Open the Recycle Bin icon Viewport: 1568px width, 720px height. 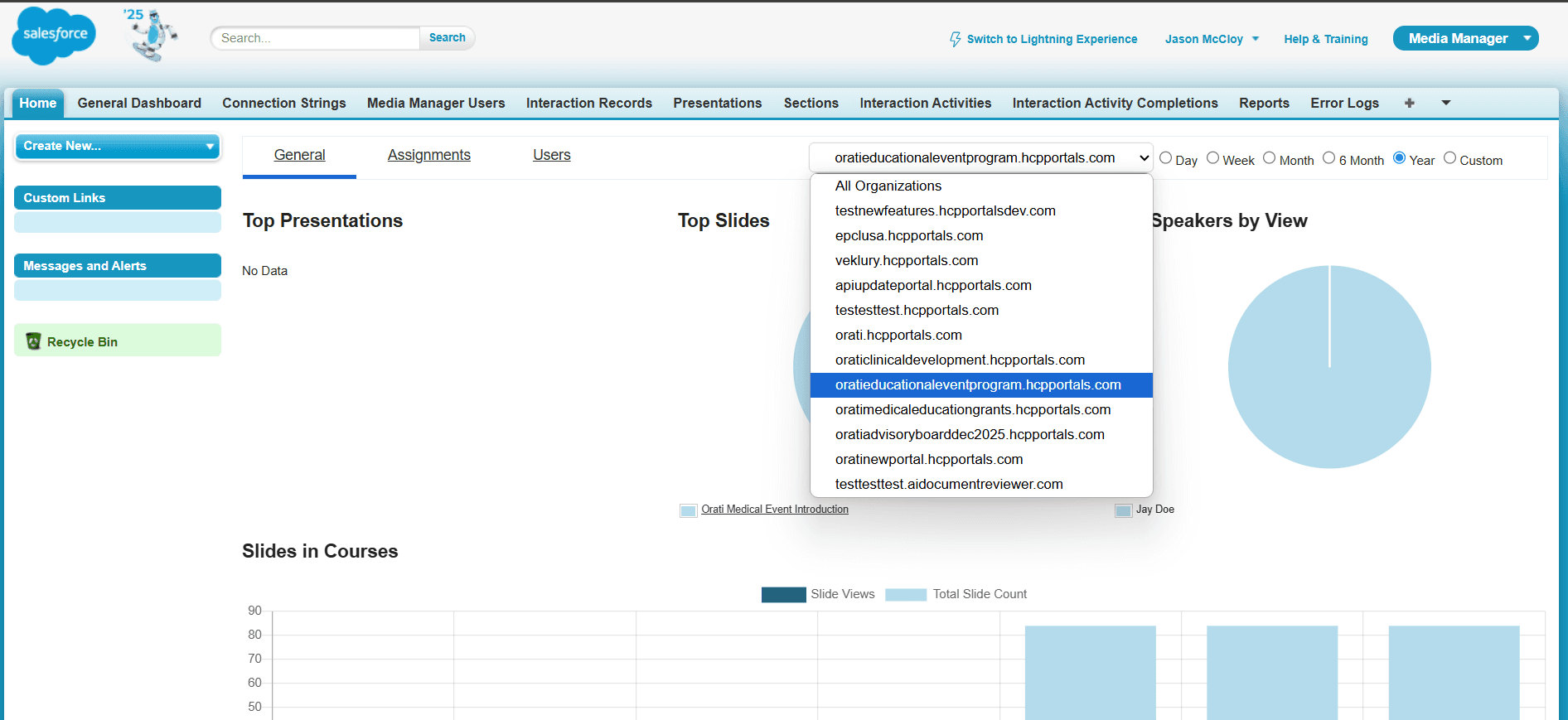coord(33,341)
